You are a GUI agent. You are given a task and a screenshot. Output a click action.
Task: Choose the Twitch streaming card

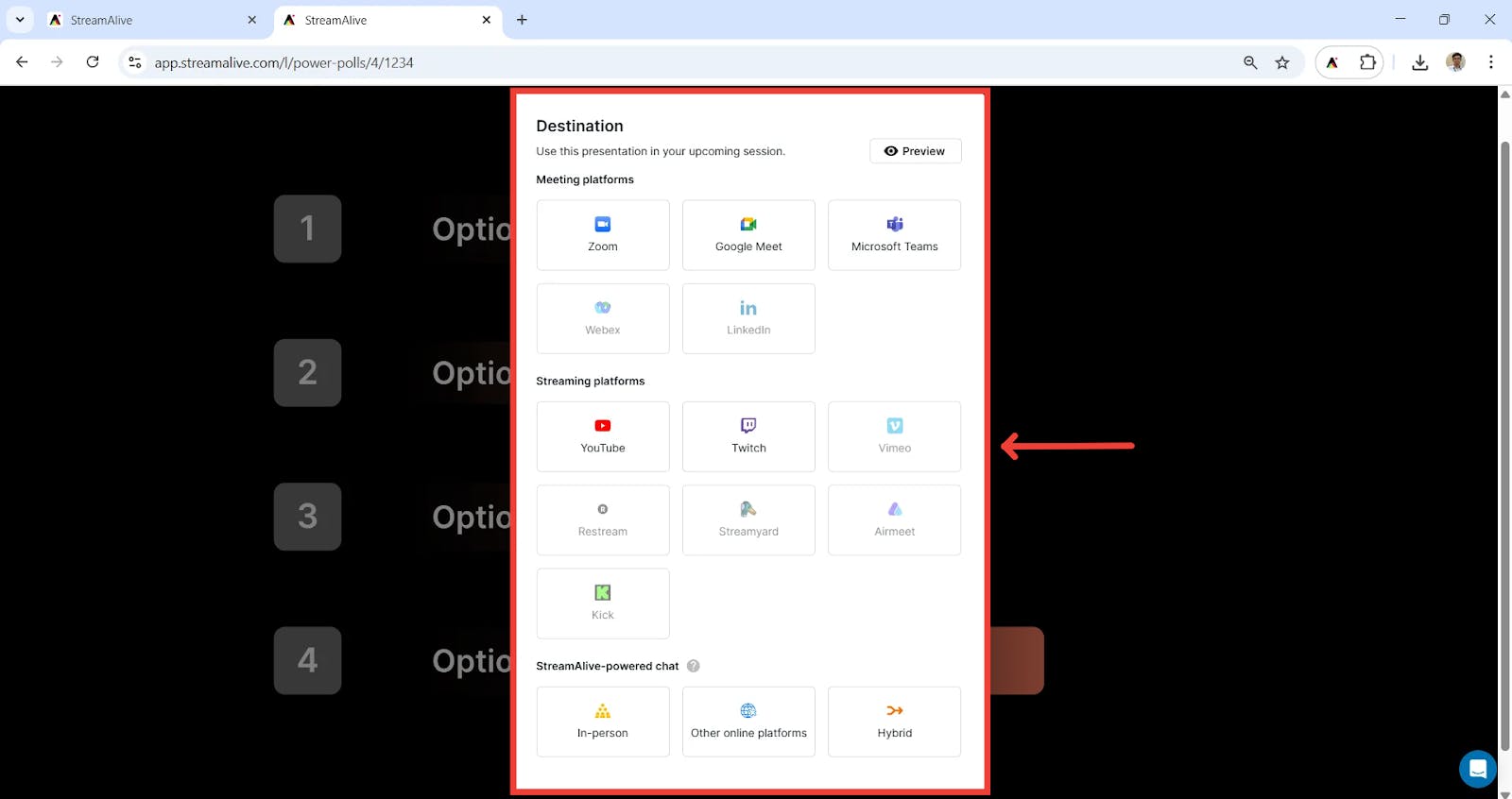[x=748, y=436]
